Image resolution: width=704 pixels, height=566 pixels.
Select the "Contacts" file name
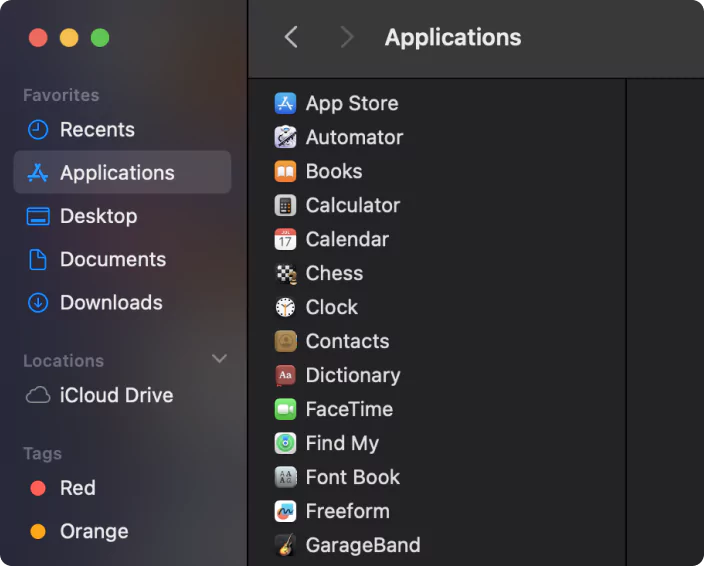[348, 341]
